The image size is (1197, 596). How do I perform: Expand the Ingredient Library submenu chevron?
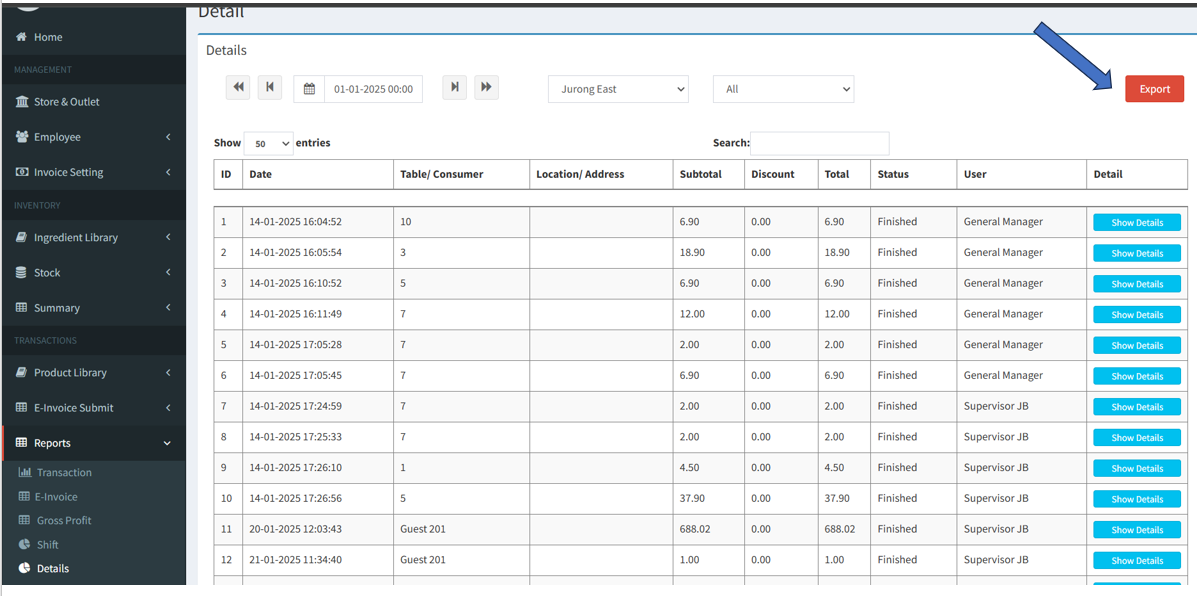pos(167,237)
